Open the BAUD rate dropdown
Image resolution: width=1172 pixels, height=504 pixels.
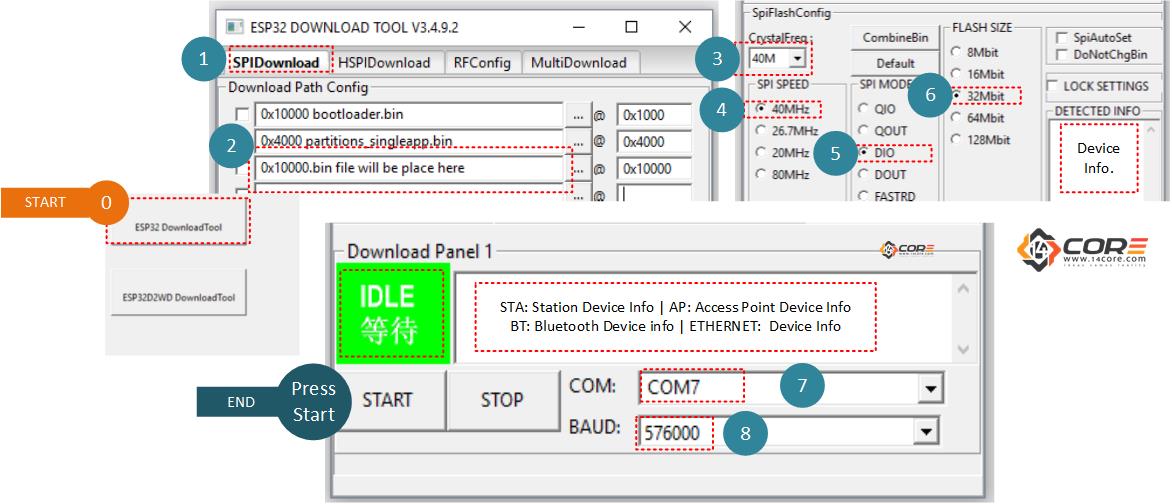pos(925,431)
